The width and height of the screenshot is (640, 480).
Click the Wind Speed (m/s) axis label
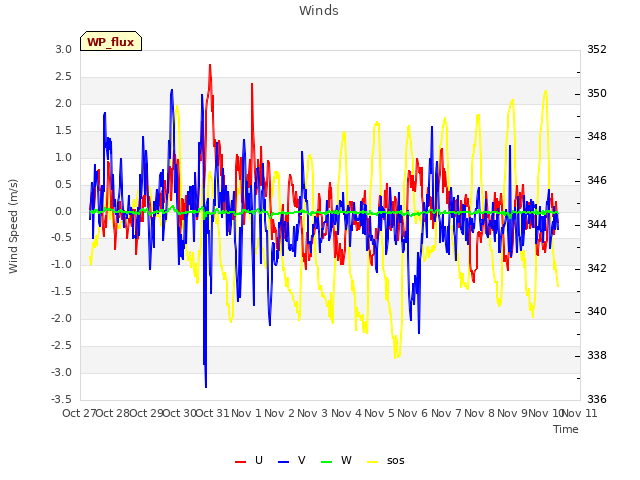13,226
